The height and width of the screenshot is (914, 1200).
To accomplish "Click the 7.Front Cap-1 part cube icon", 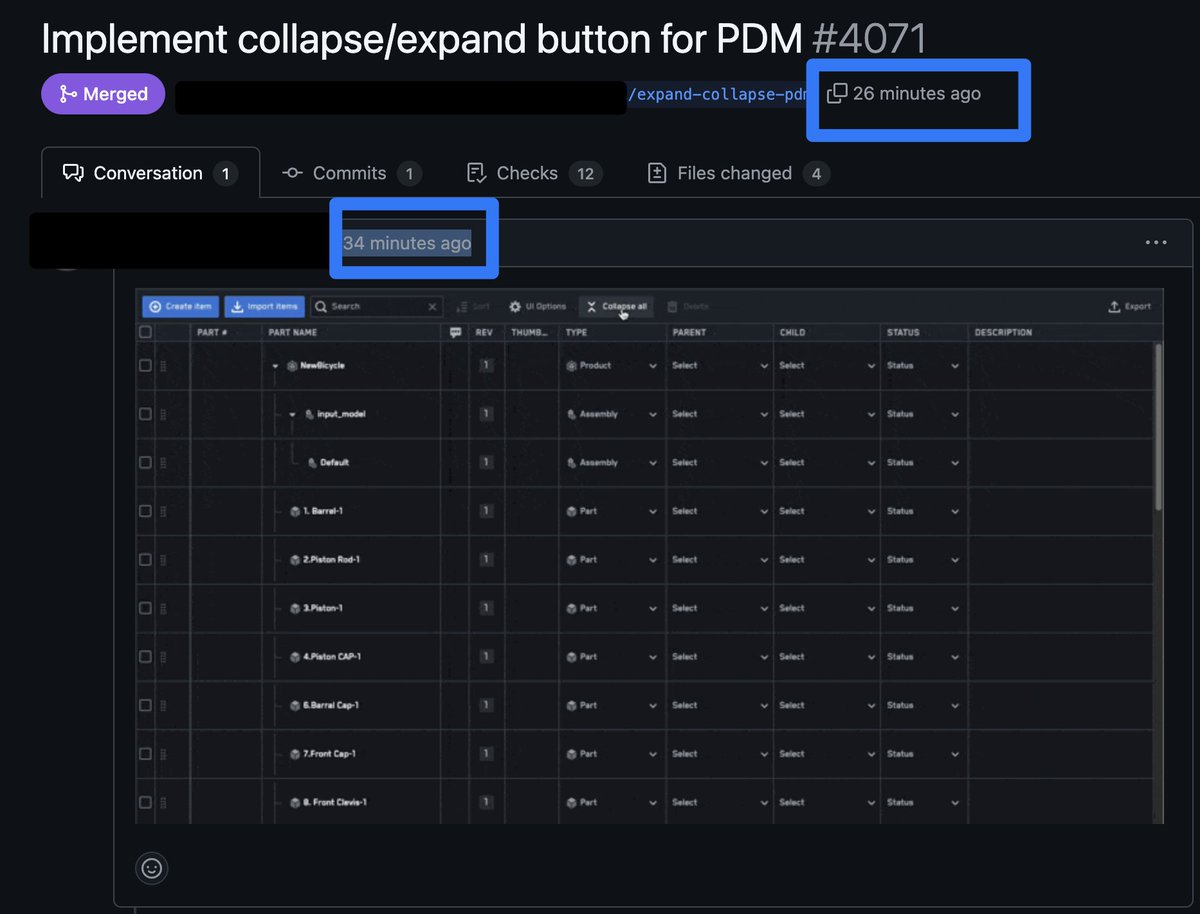I will click(295, 754).
